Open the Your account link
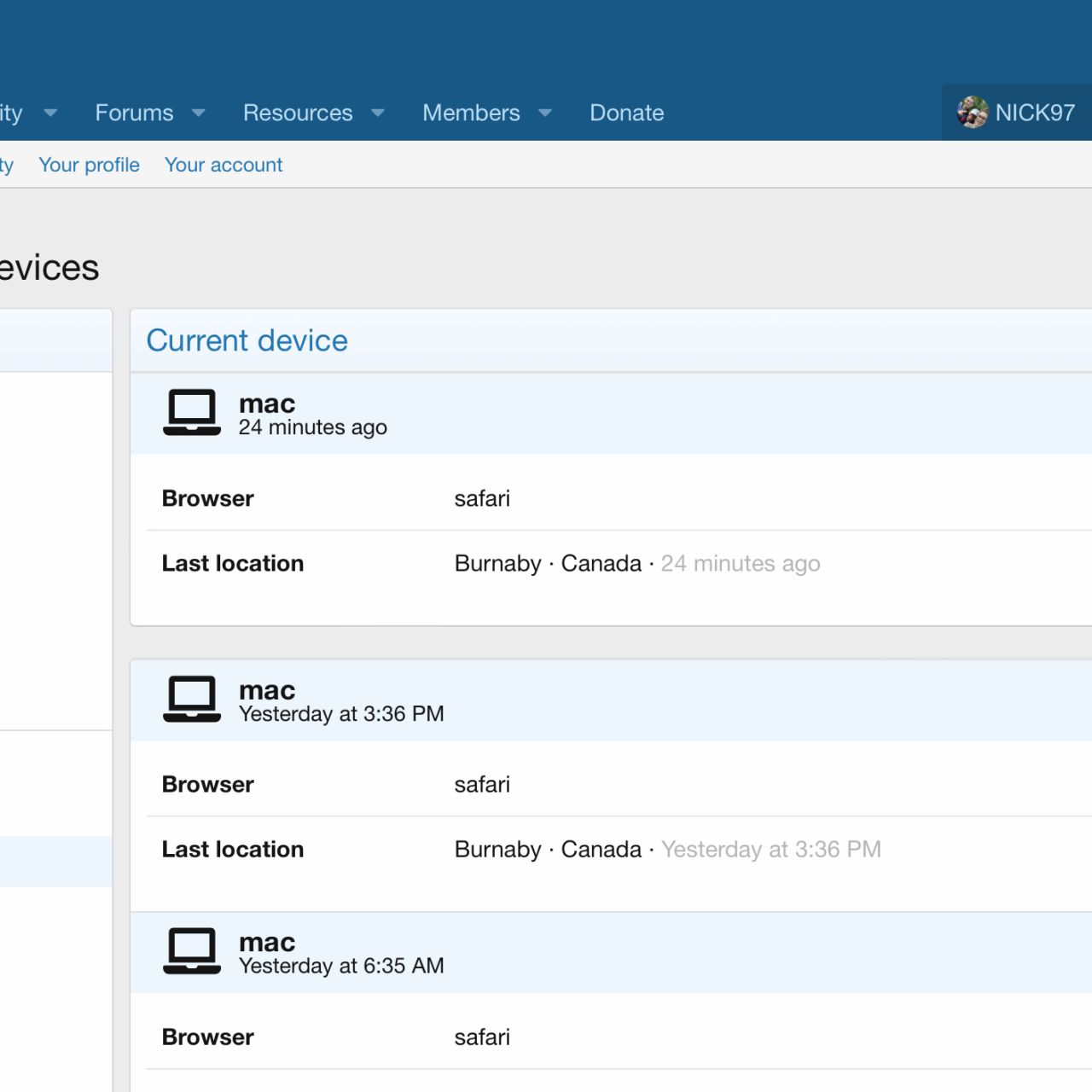Image resolution: width=1092 pixels, height=1092 pixels. click(x=224, y=165)
